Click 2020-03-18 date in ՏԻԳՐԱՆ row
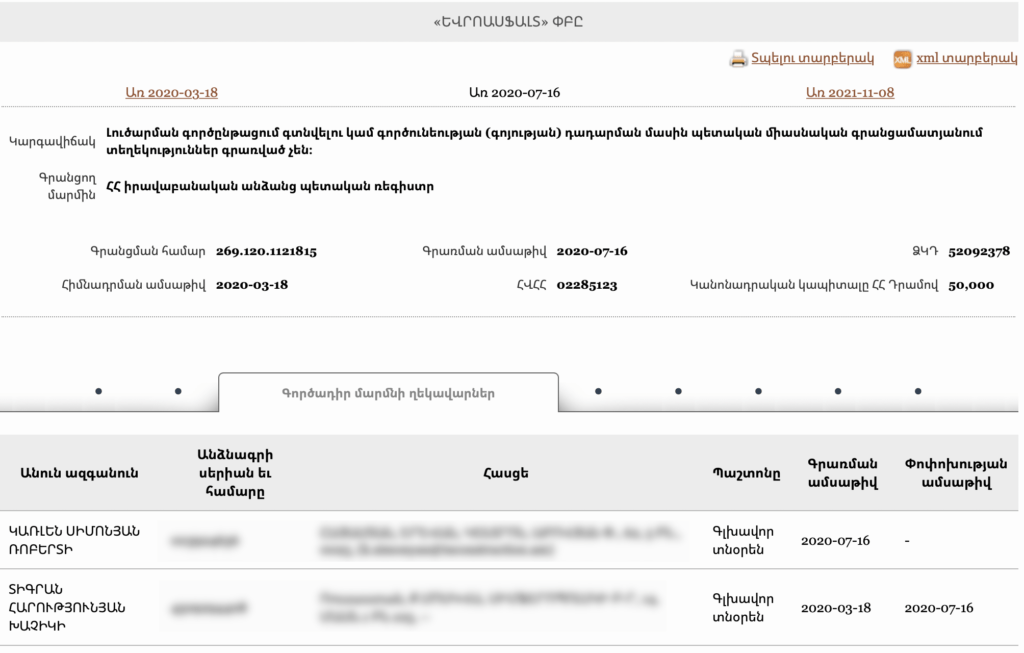 [x=836, y=608]
